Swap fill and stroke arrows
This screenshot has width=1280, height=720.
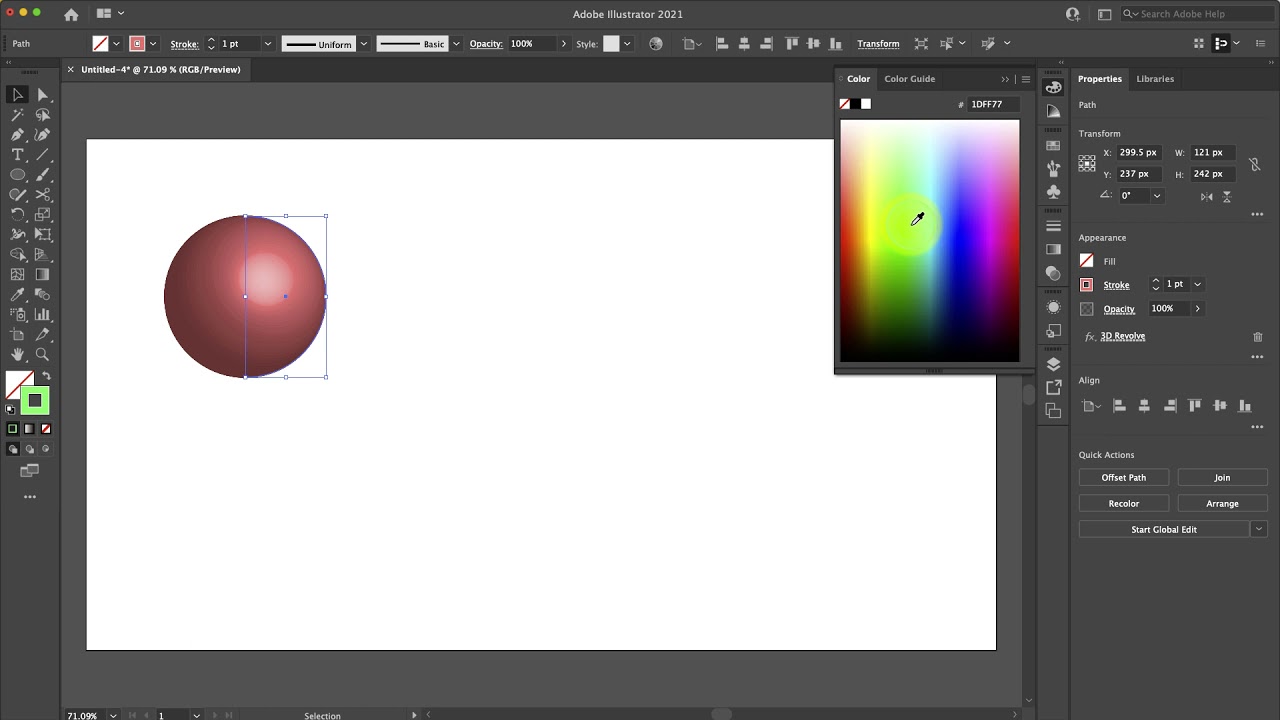pos(46,376)
